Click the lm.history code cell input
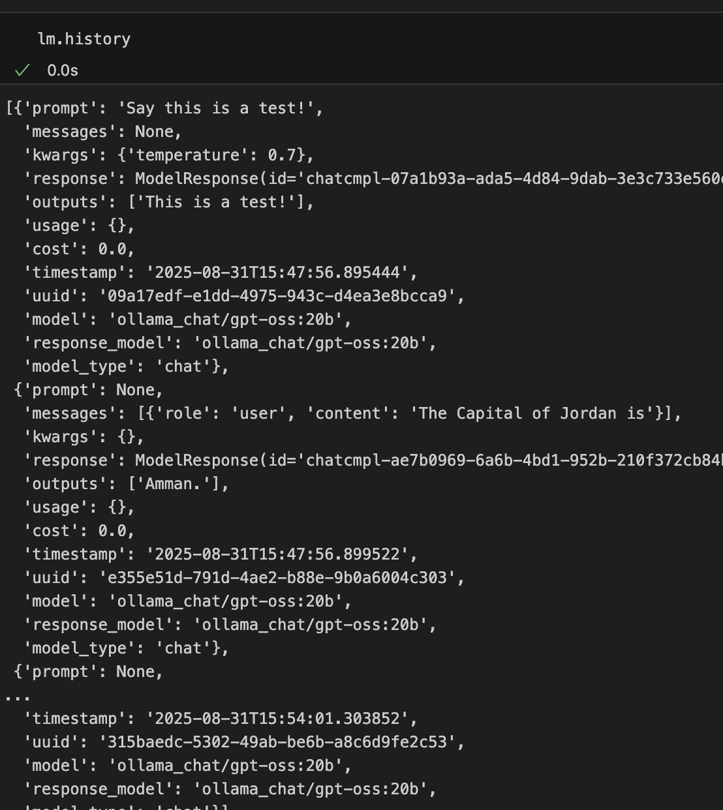Screen dimensions: 723x810 (x=84, y=39)
